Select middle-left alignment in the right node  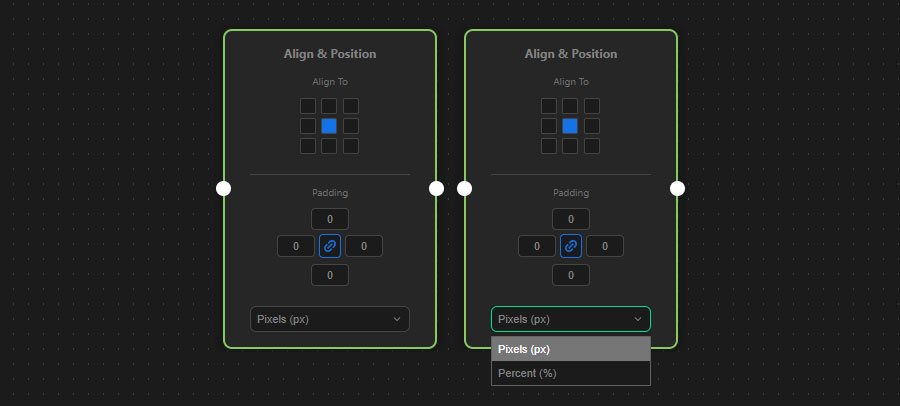click(549, 126)
